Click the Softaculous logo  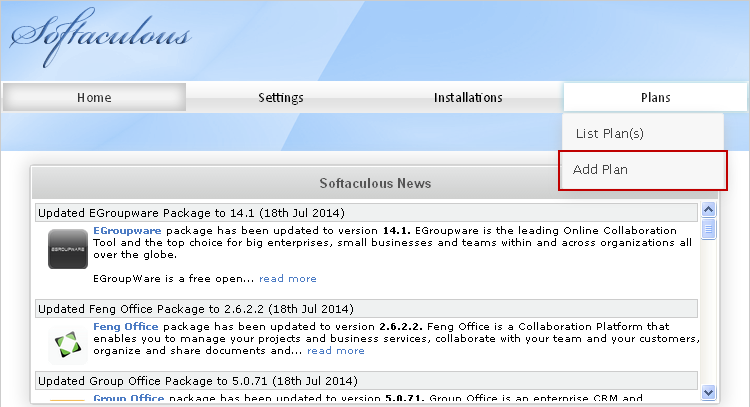coord(100,37)
